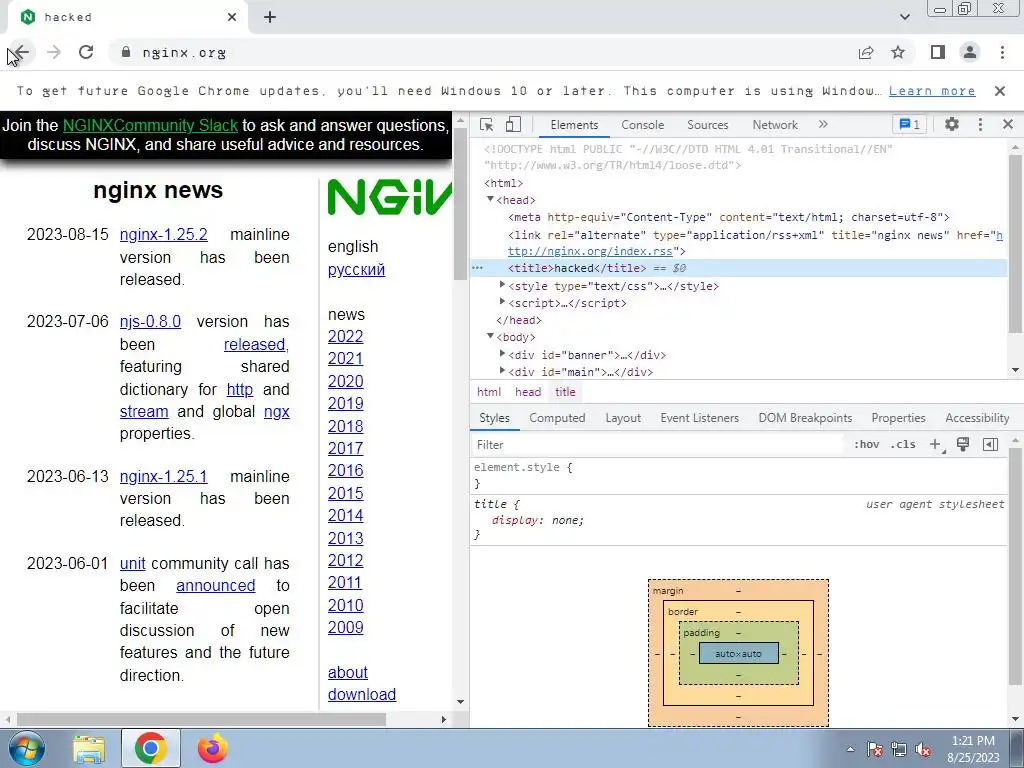Open the NGINXCommunity Slack link

(150, 125)
